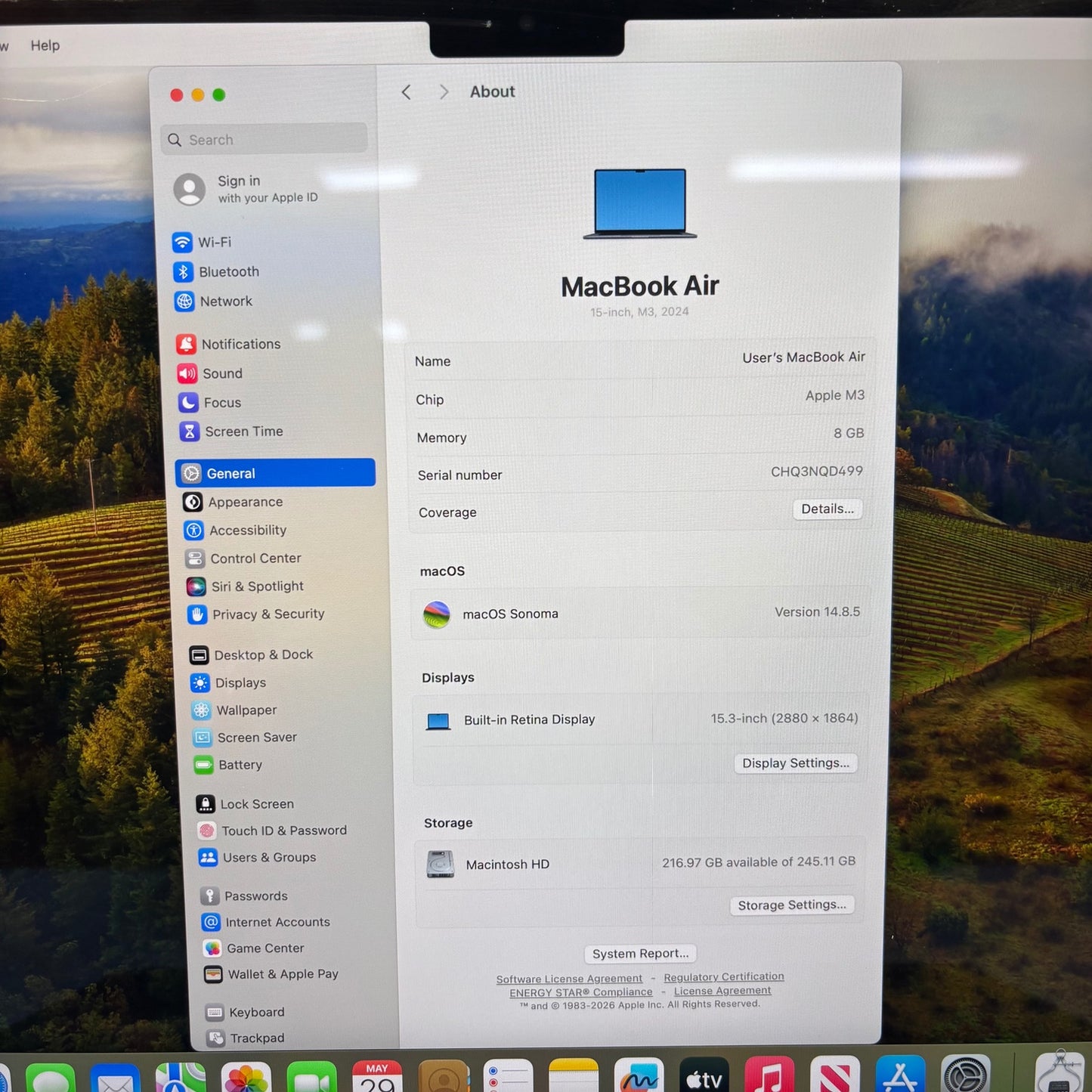Click the "Macintosh HD" storage label

coord(508,865)
